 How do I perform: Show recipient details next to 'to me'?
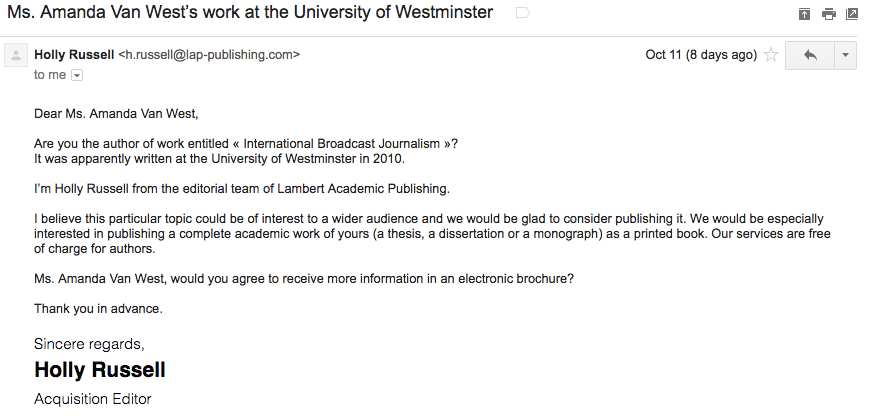click(77, 75)
